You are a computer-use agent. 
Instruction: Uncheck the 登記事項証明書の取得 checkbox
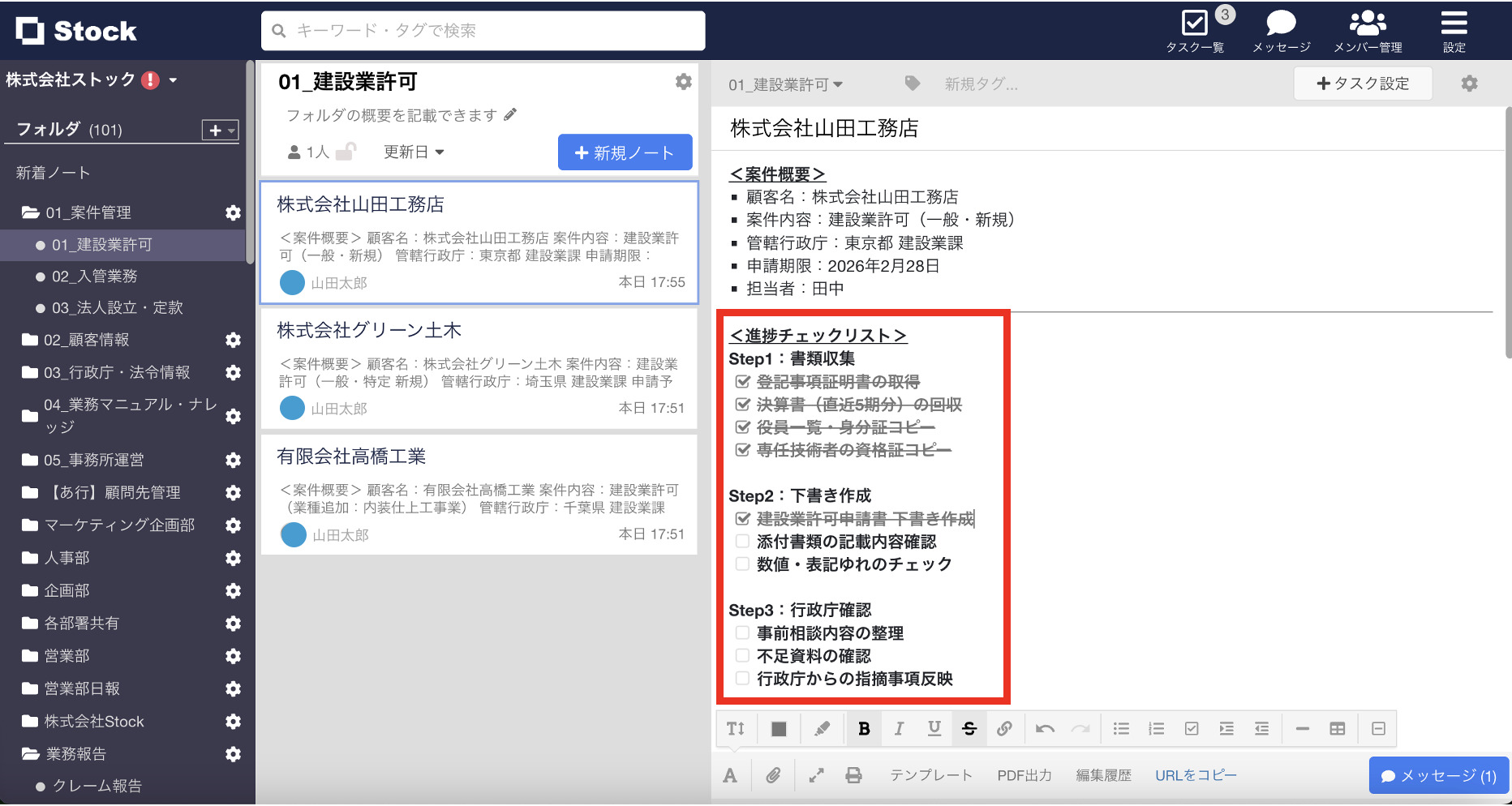click(742, 382)
